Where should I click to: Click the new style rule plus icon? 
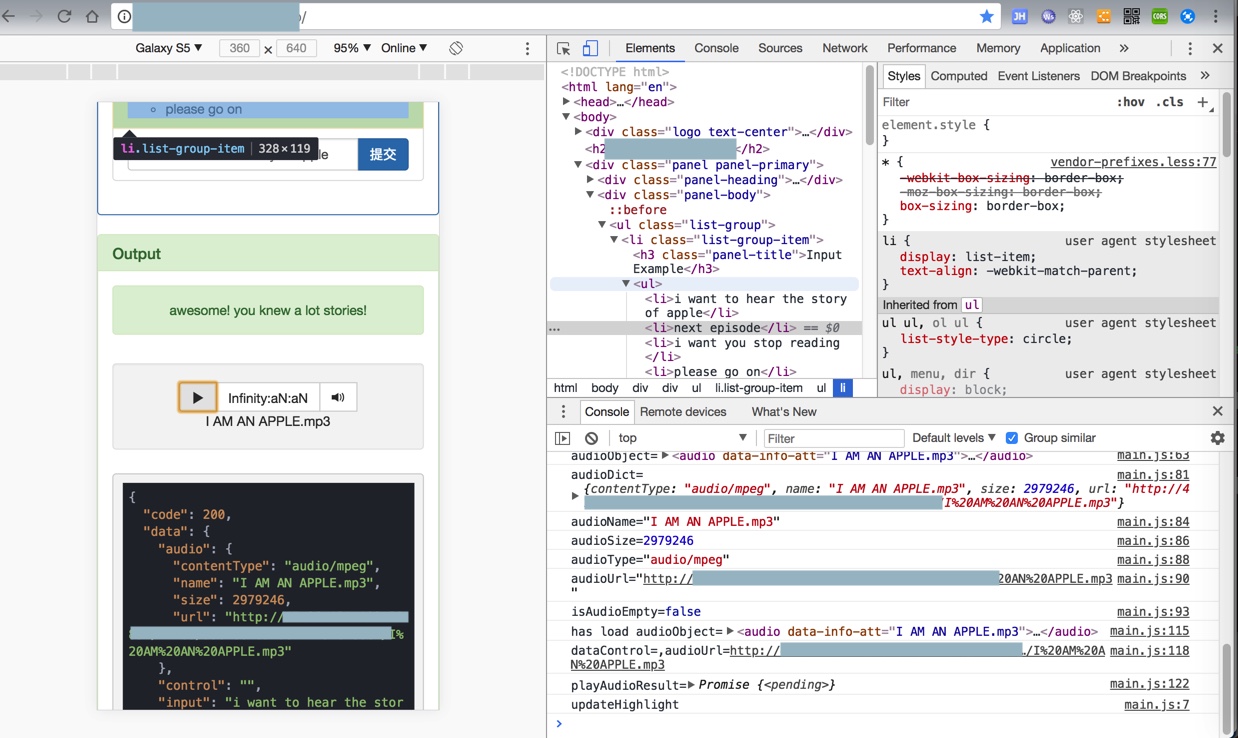tap(1203, 102)
